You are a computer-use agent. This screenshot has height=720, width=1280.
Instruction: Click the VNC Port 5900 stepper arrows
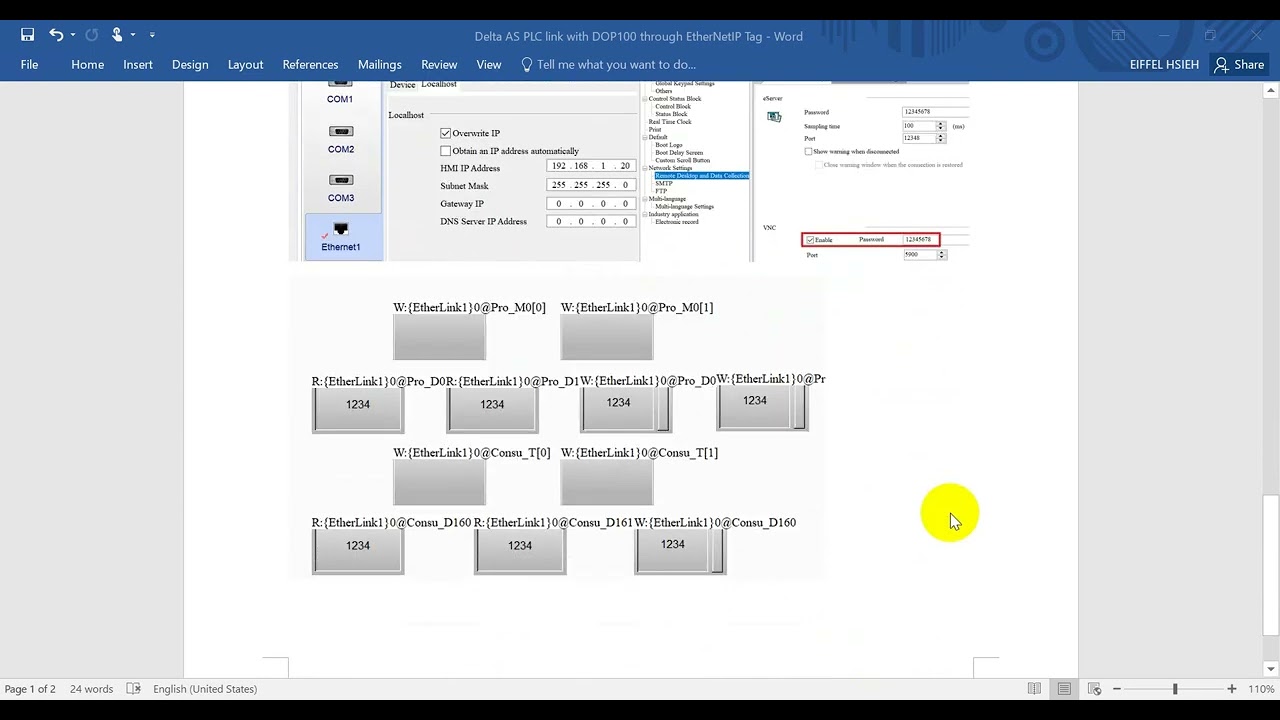coord(942,255)
